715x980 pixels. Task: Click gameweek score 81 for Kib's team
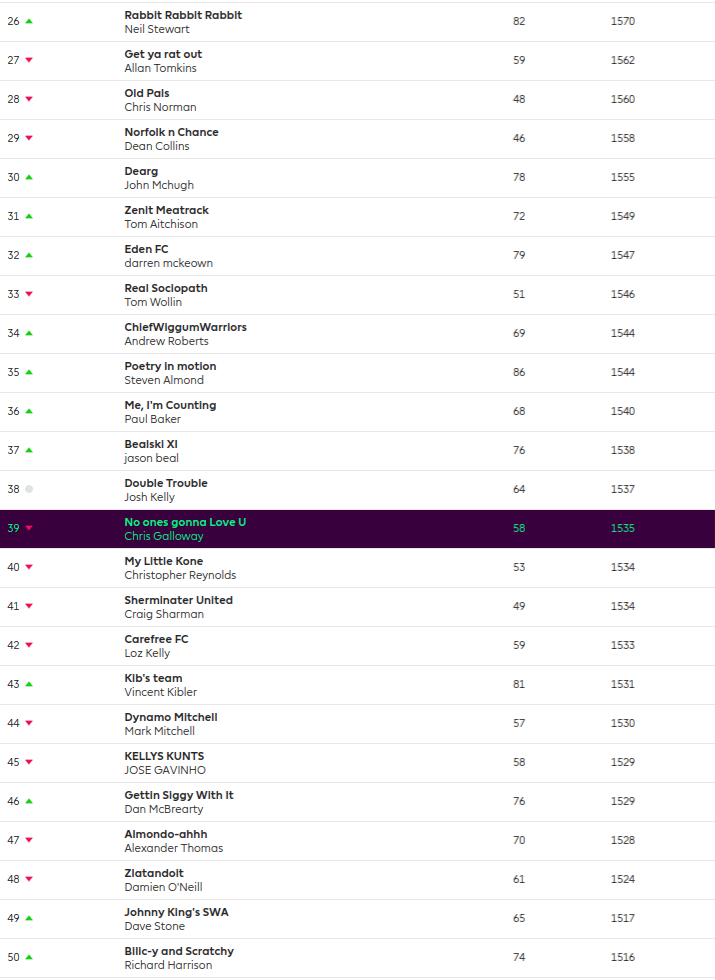(519, 684)
